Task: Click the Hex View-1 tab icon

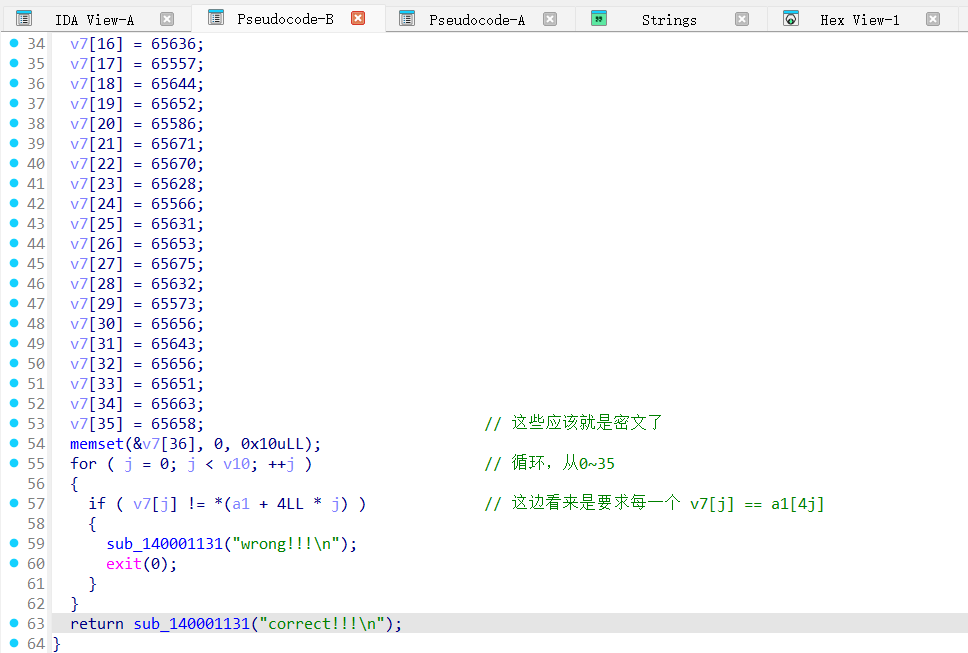Action: tap(791, 19)
